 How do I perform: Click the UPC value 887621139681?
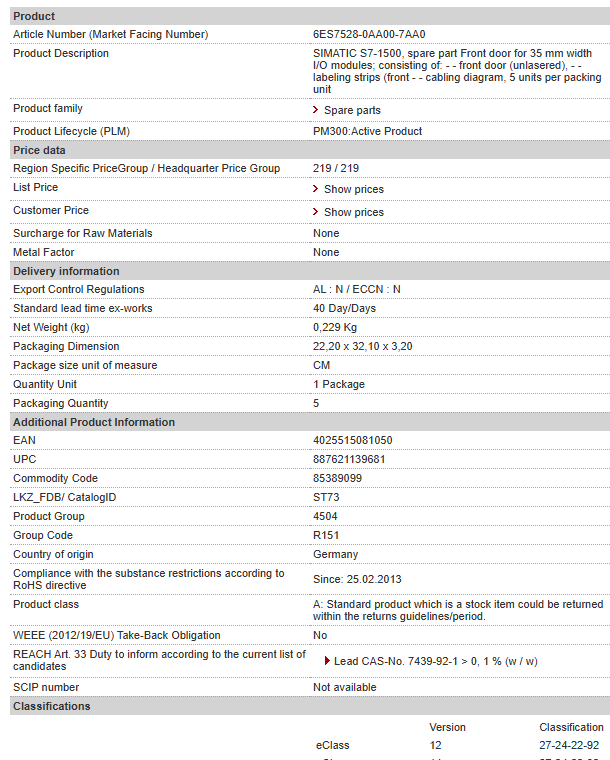pos(349,459)
